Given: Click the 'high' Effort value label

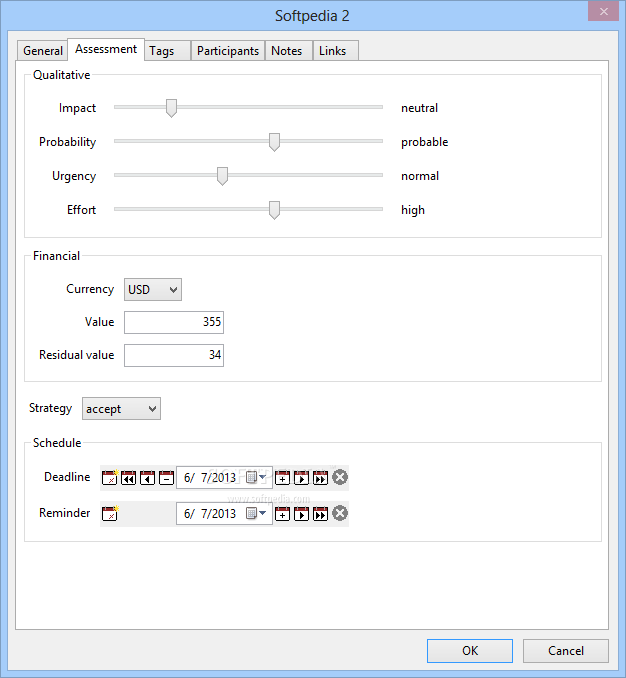Looking at the screenshot, I should tap(413, 210).
